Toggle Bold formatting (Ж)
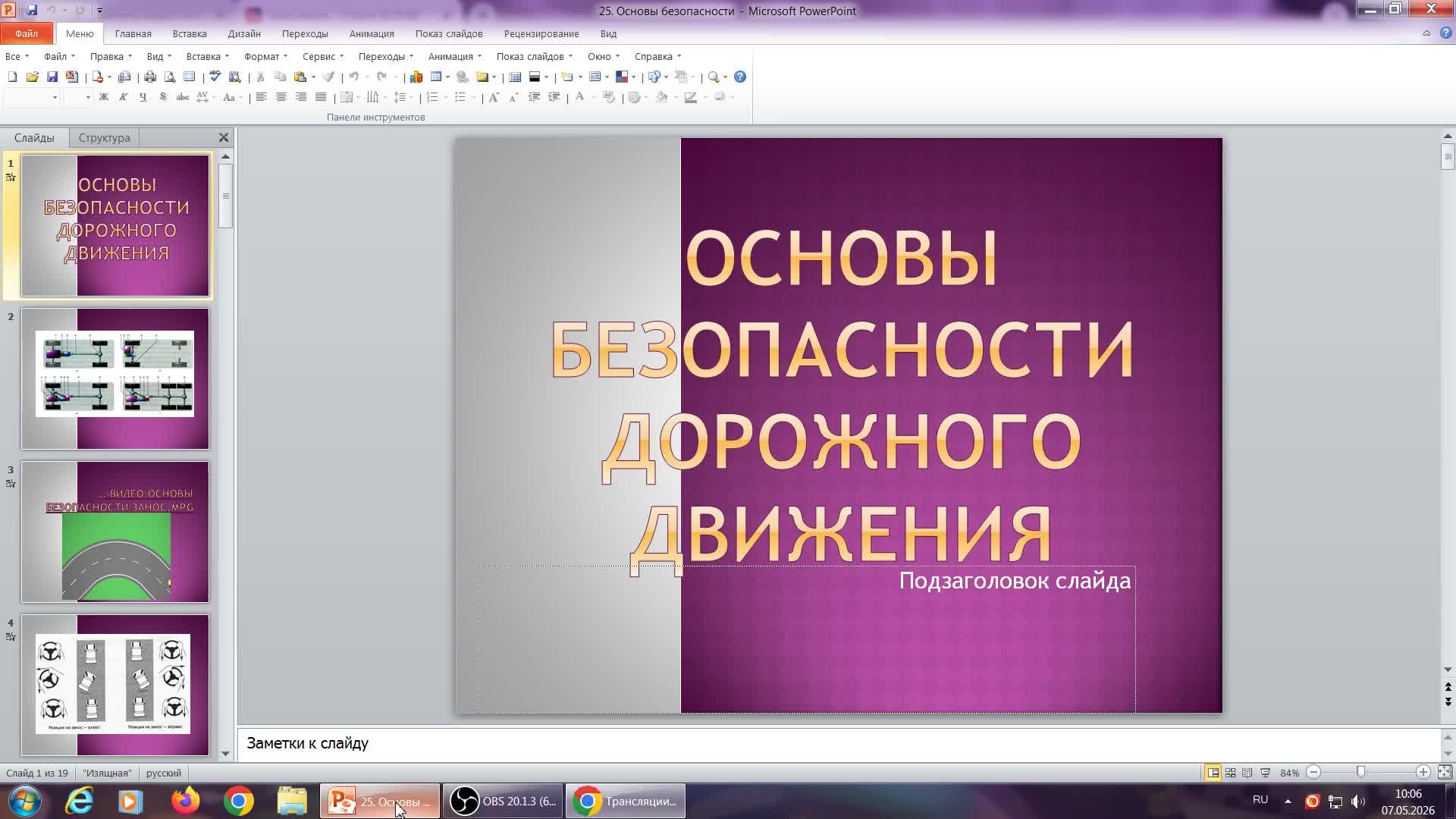This screenshot has height=819, width=1456. coord(104,97)
